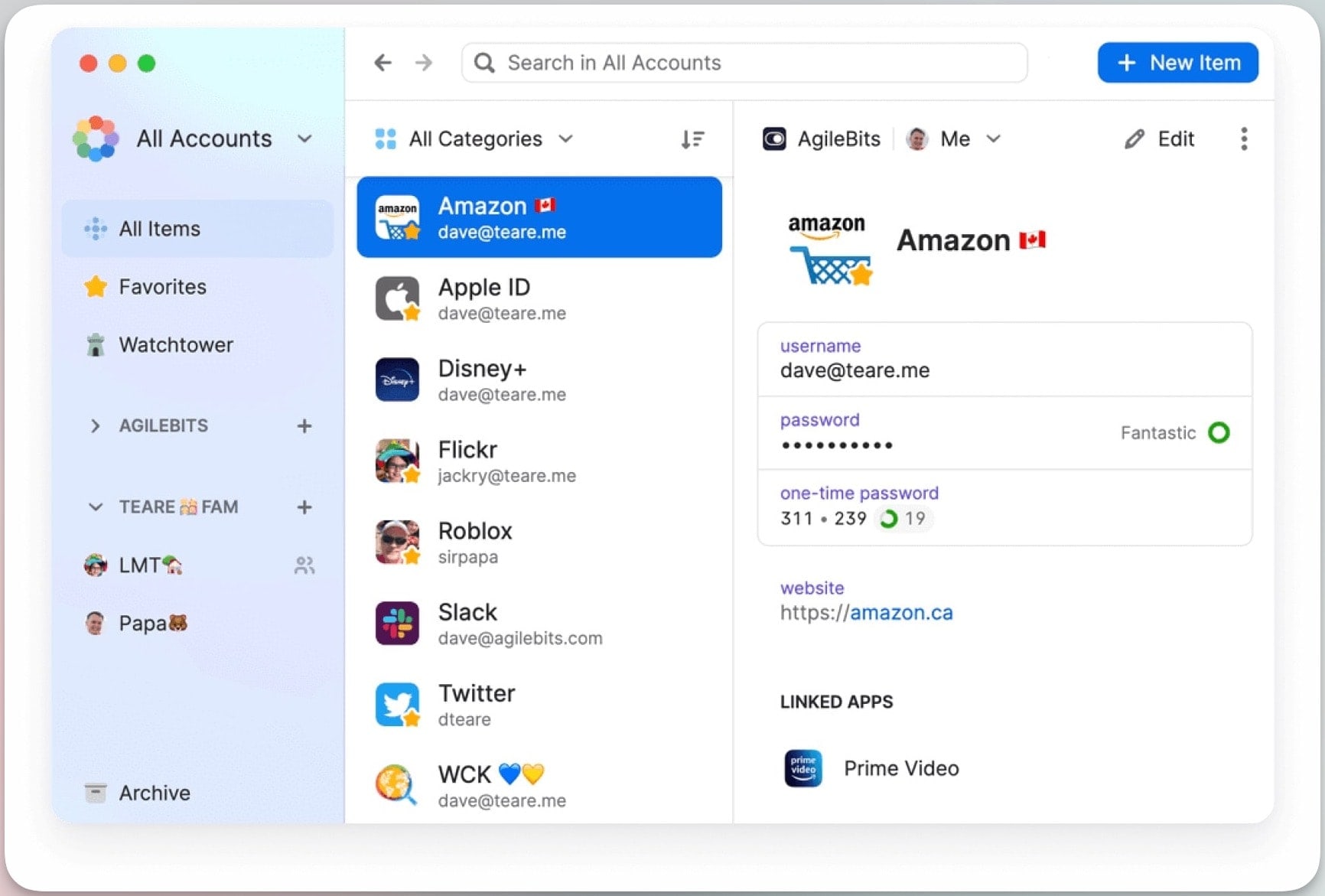Expand the AGILEBITS account section
Screen dimensions: 1325x896
(x=95, y=426)
